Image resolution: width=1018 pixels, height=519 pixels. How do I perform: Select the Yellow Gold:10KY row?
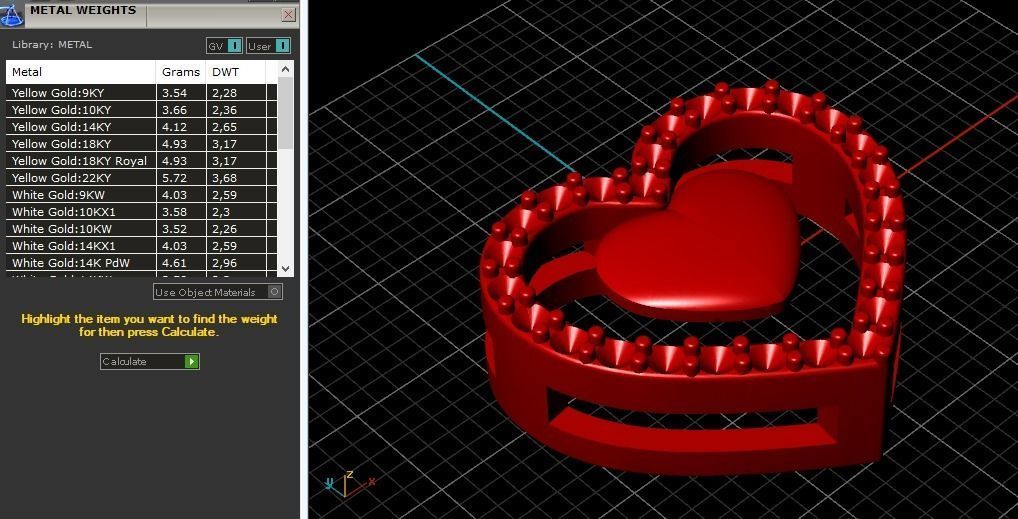(142, 110)
